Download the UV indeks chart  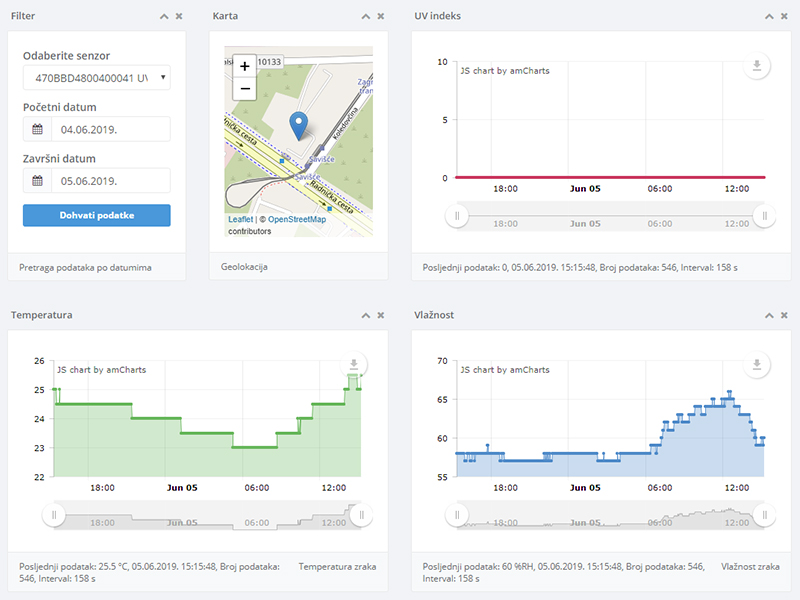click(x=757, y=67)
